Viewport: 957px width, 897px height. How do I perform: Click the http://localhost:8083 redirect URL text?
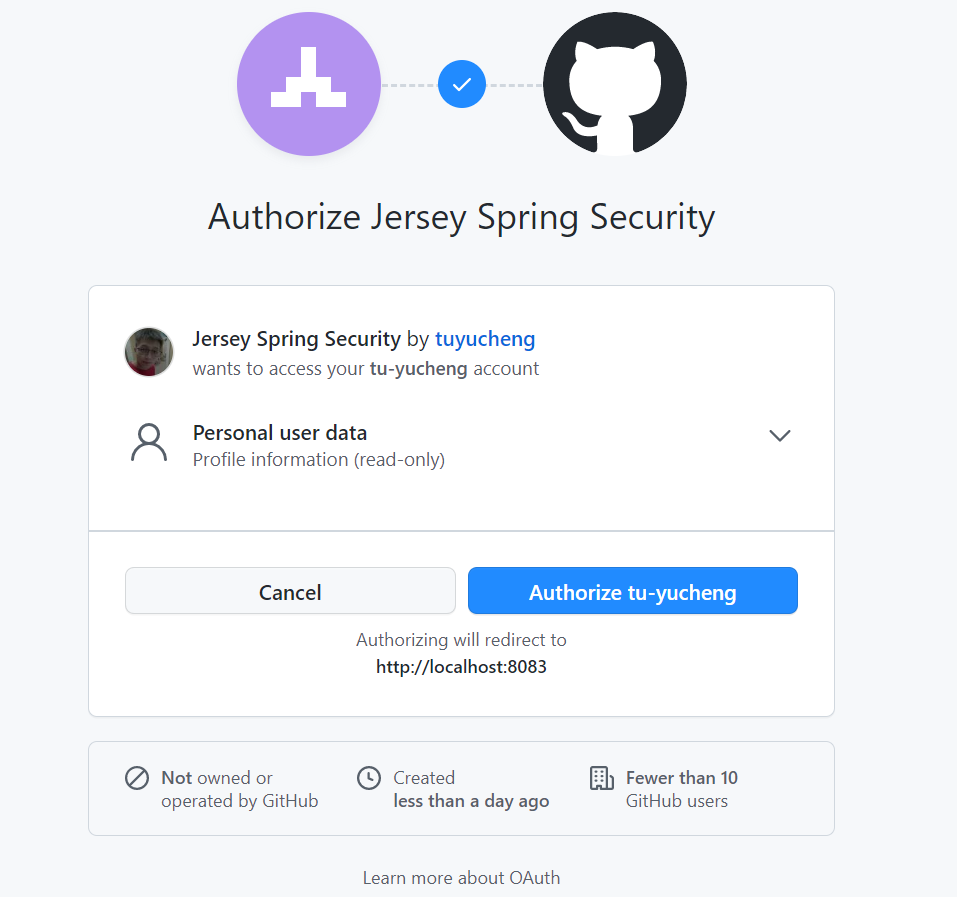461,666
